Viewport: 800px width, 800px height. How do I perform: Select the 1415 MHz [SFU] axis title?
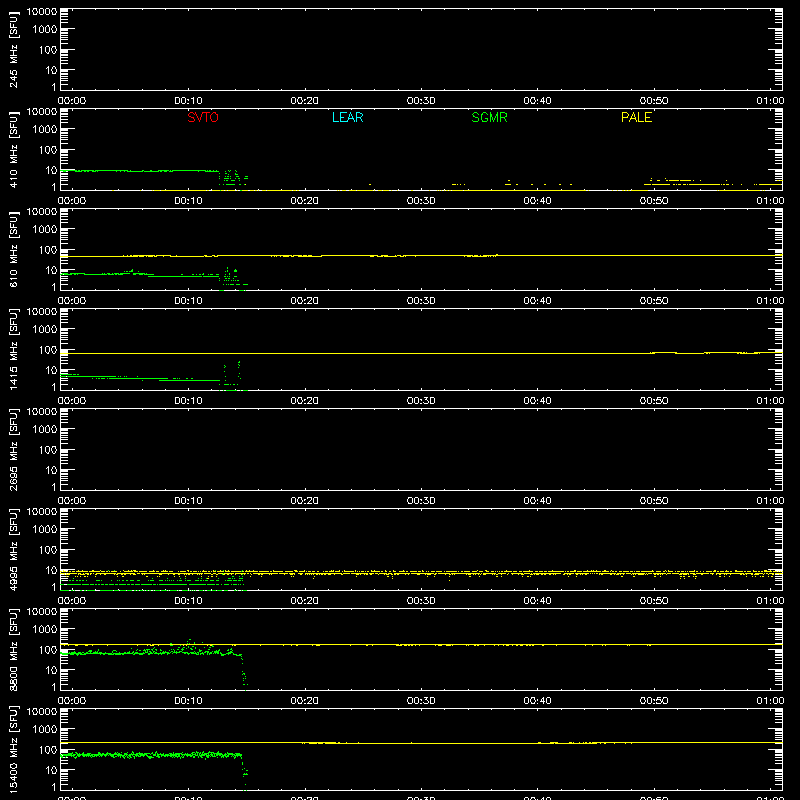(13, 349)
